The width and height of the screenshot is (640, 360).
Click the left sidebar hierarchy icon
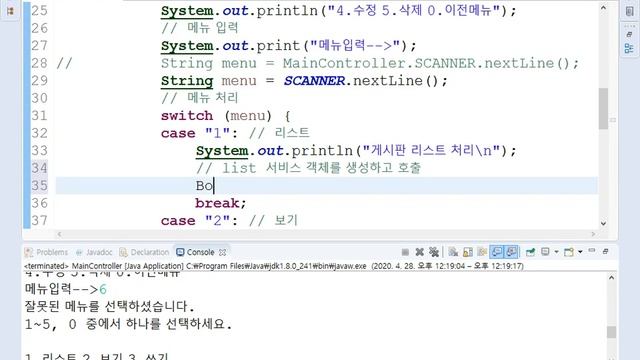(x=10, y=11)
